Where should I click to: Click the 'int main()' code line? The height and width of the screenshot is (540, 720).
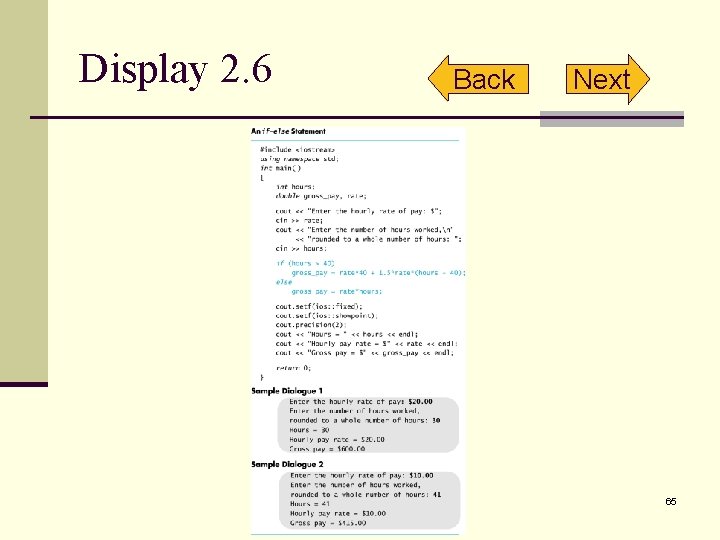click(x=281, y=168)
